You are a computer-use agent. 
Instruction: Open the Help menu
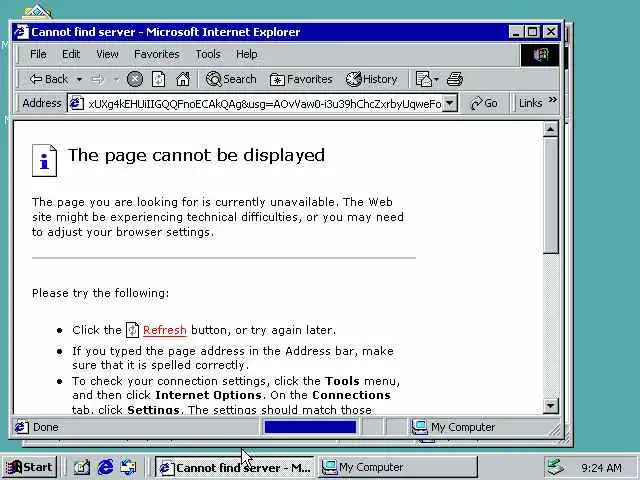(247, 54)
